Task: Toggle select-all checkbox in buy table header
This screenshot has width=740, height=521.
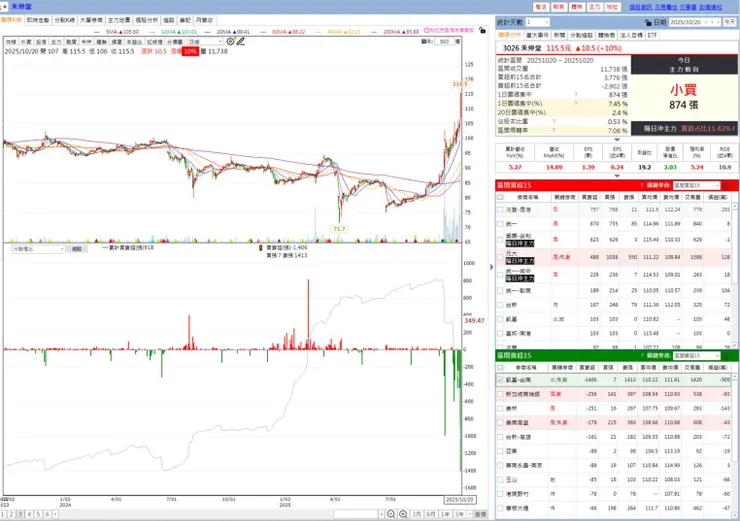Action: tap(500, 197)
